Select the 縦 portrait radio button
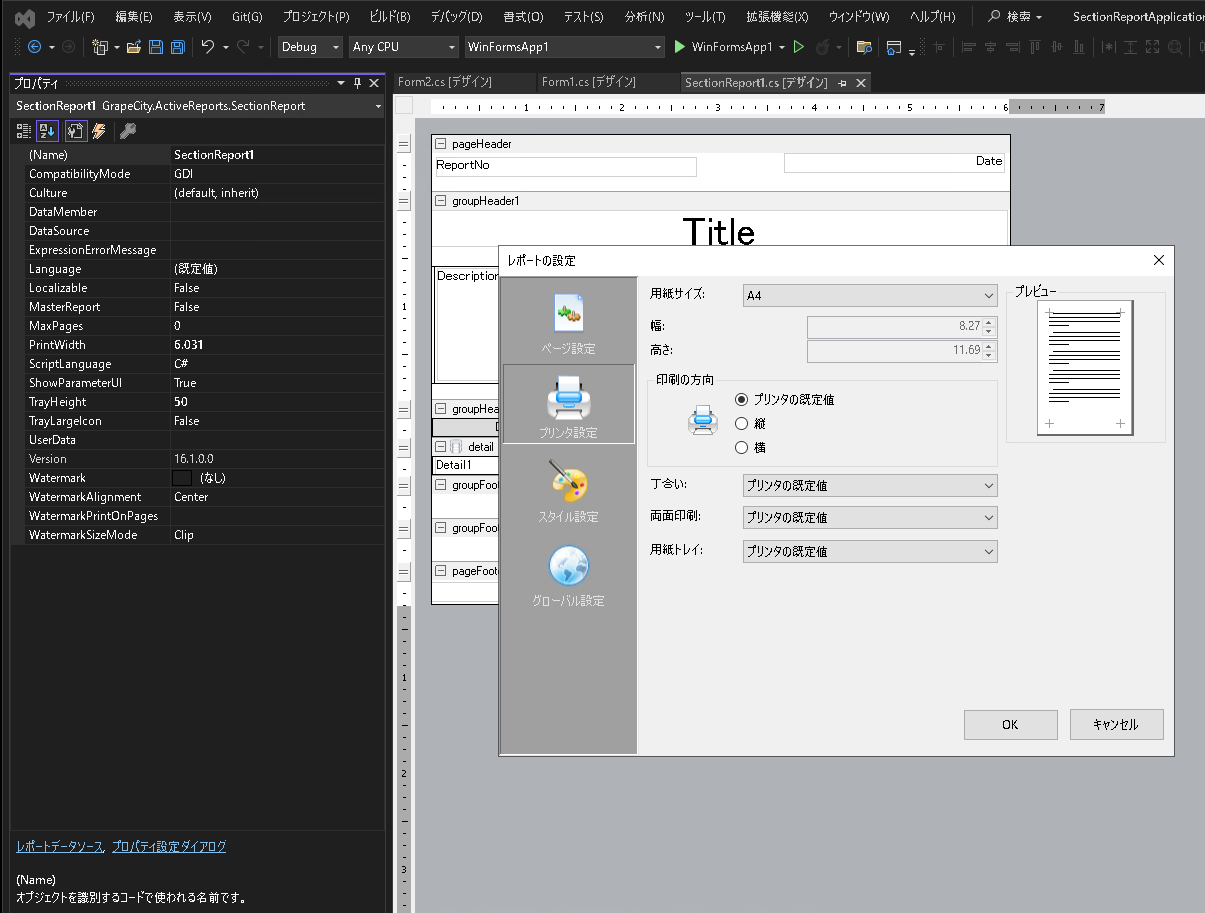The height and width of the screenshot is (913, 1205). coord(742,423)
